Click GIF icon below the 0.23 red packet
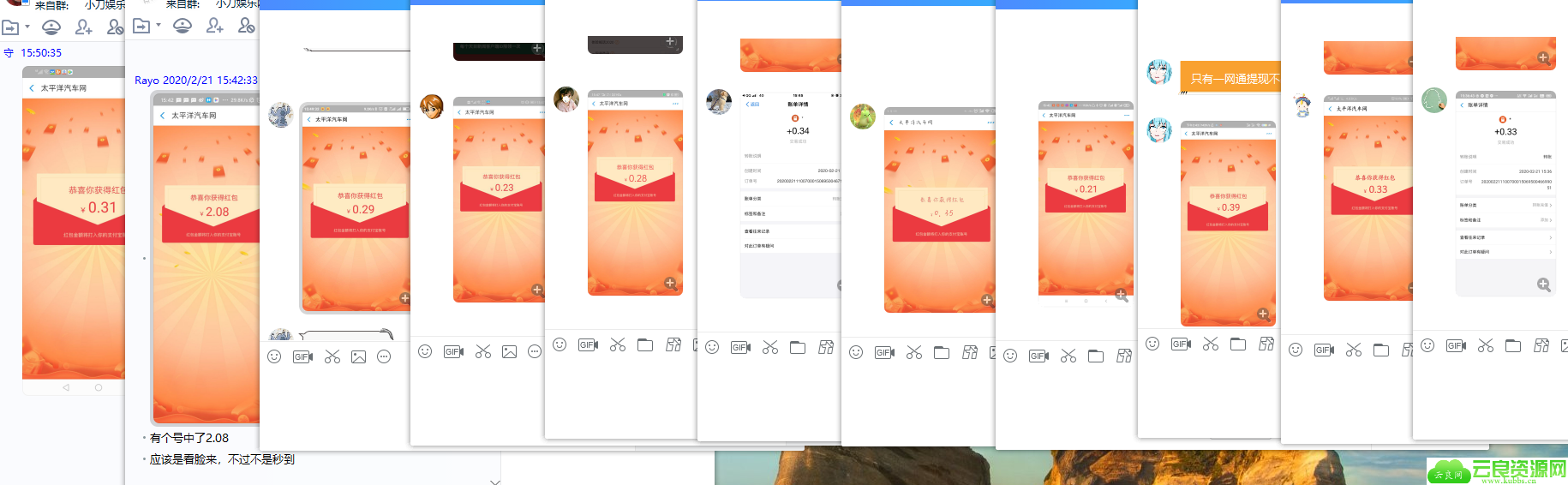 tap(453, 351)
